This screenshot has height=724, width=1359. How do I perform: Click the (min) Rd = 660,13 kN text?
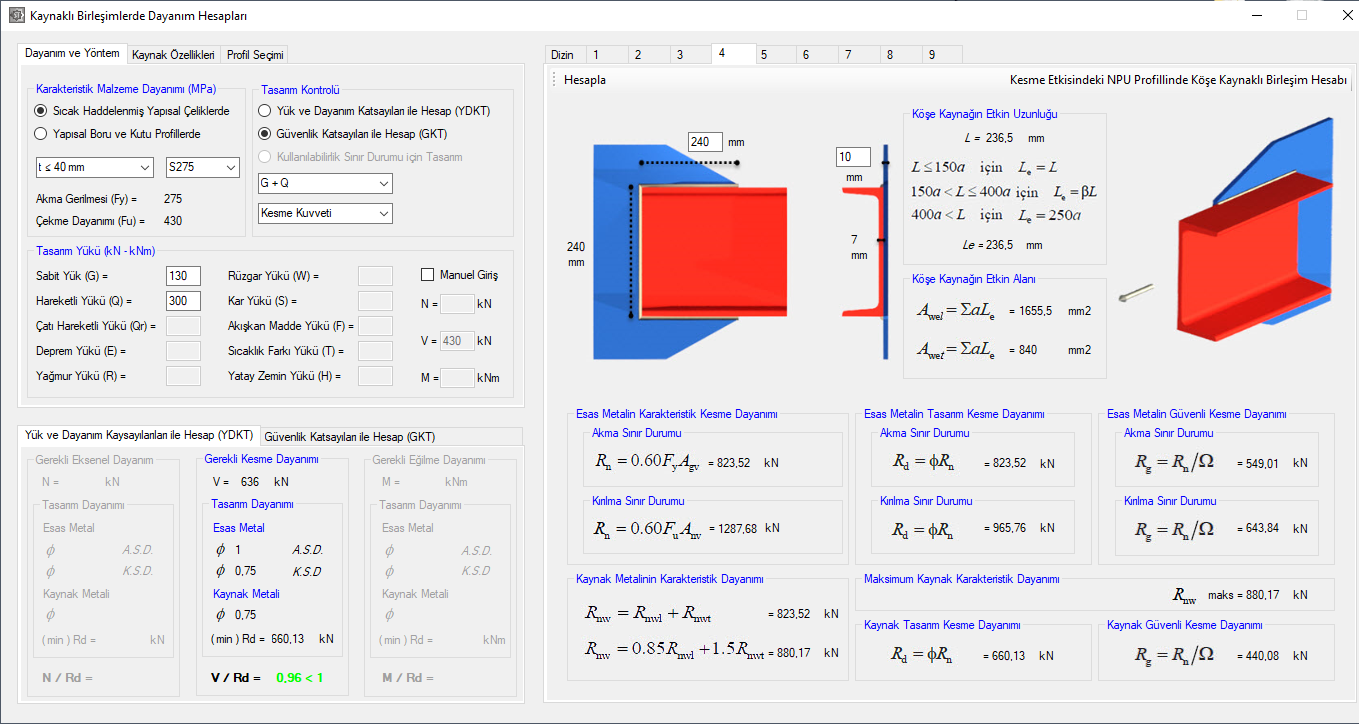pyautogui.click(x=272, y=639)
